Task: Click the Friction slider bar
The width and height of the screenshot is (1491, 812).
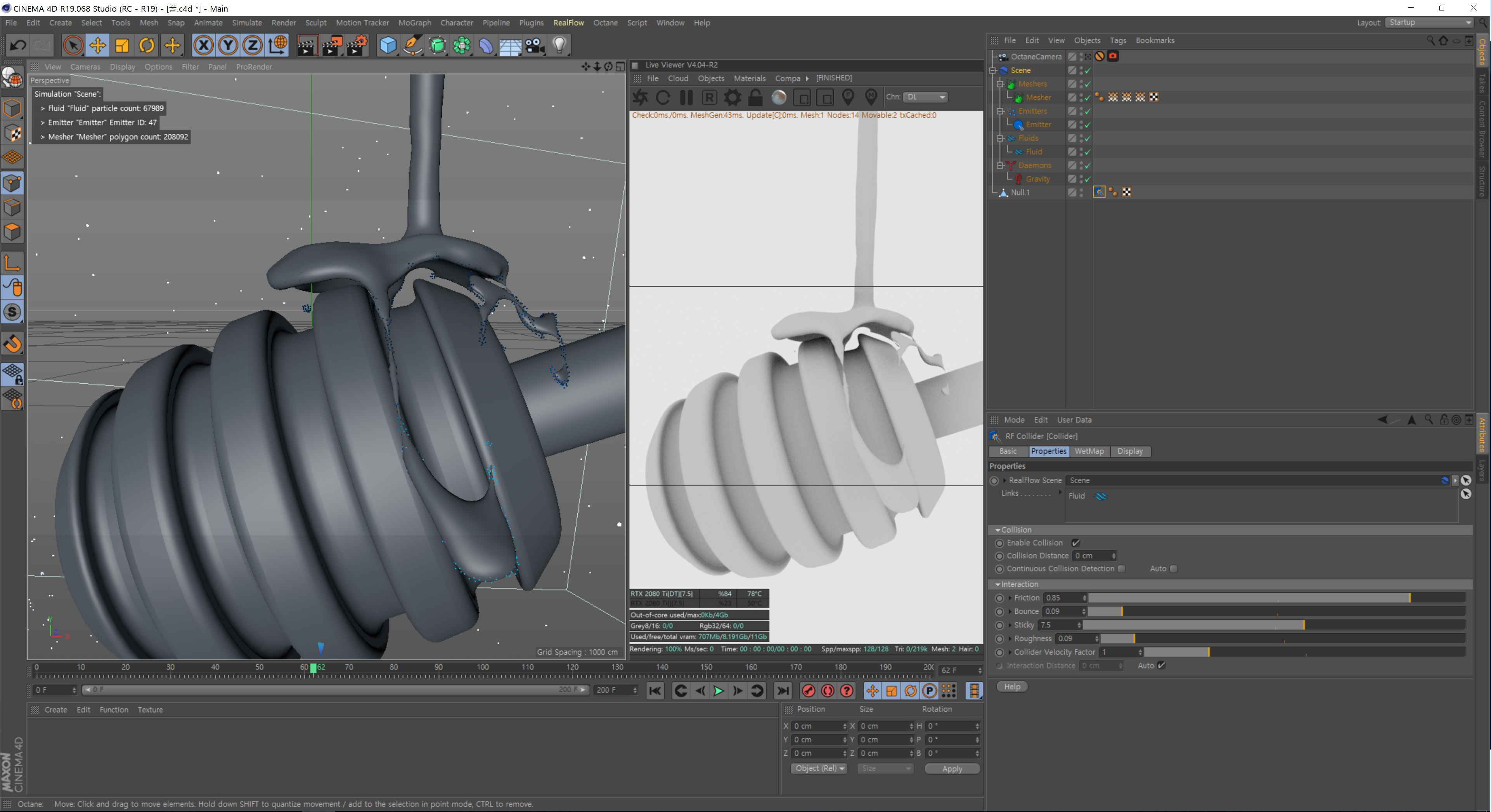Action: [1277, 598]
